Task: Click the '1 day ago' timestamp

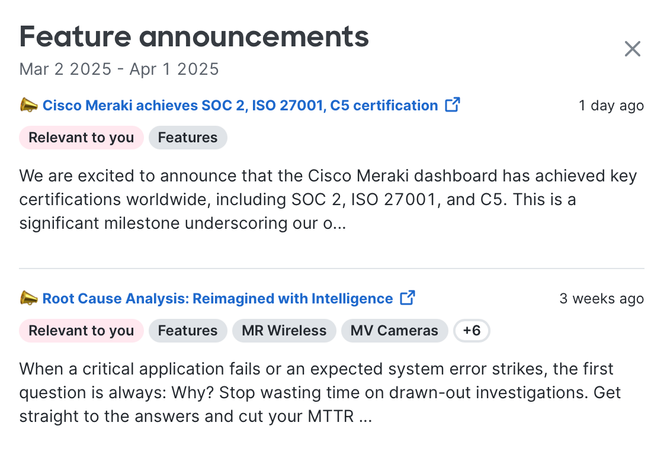Action: click(611, 106)
